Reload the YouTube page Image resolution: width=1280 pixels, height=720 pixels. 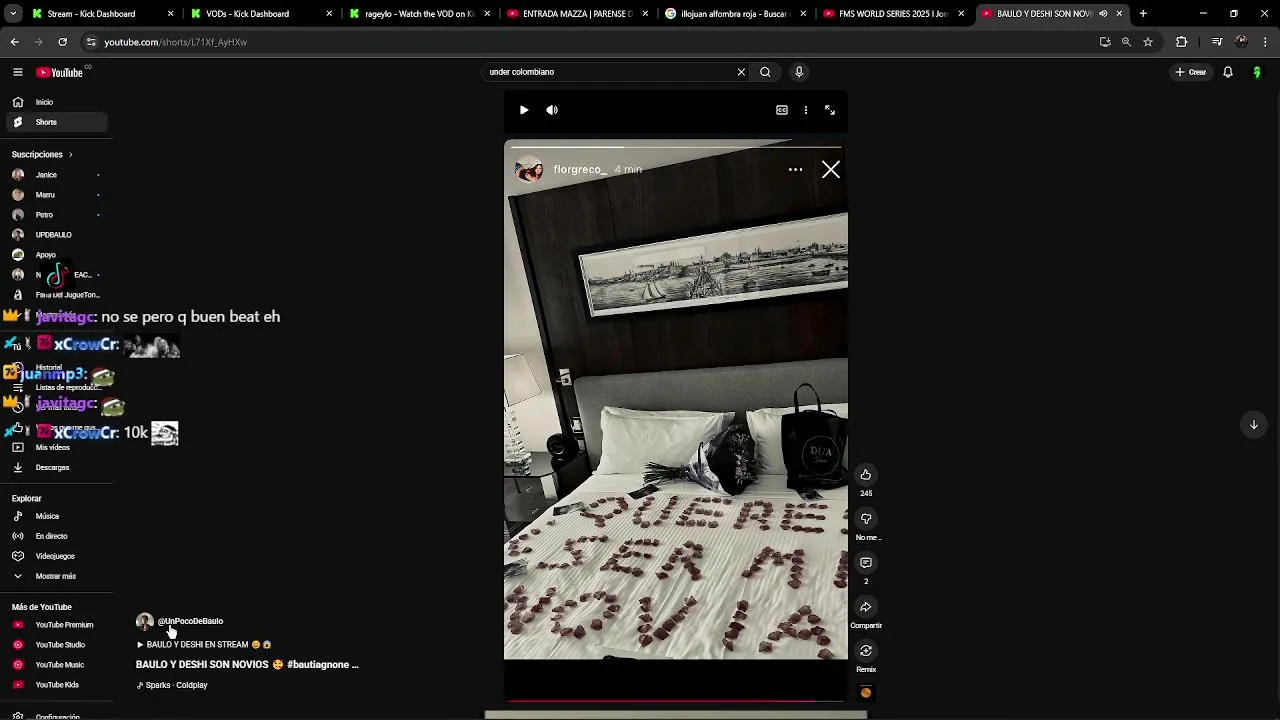pos(62,42)
